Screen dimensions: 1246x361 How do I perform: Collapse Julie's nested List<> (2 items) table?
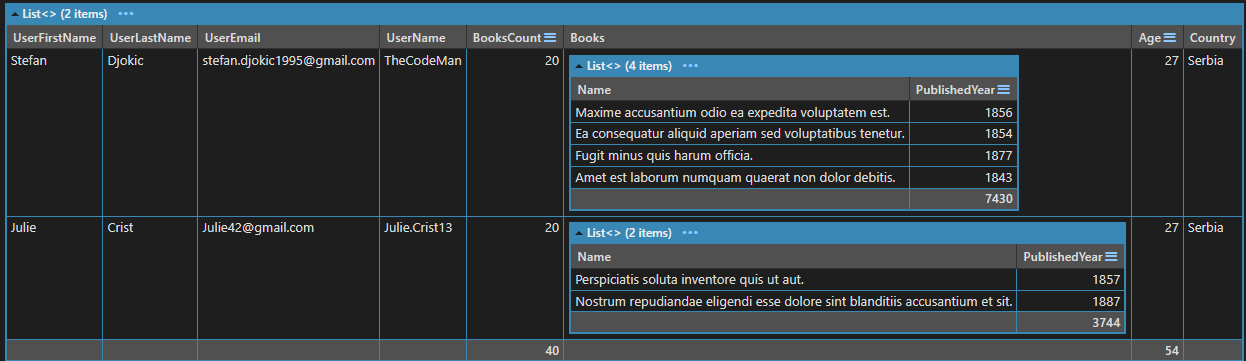(579, 233)
